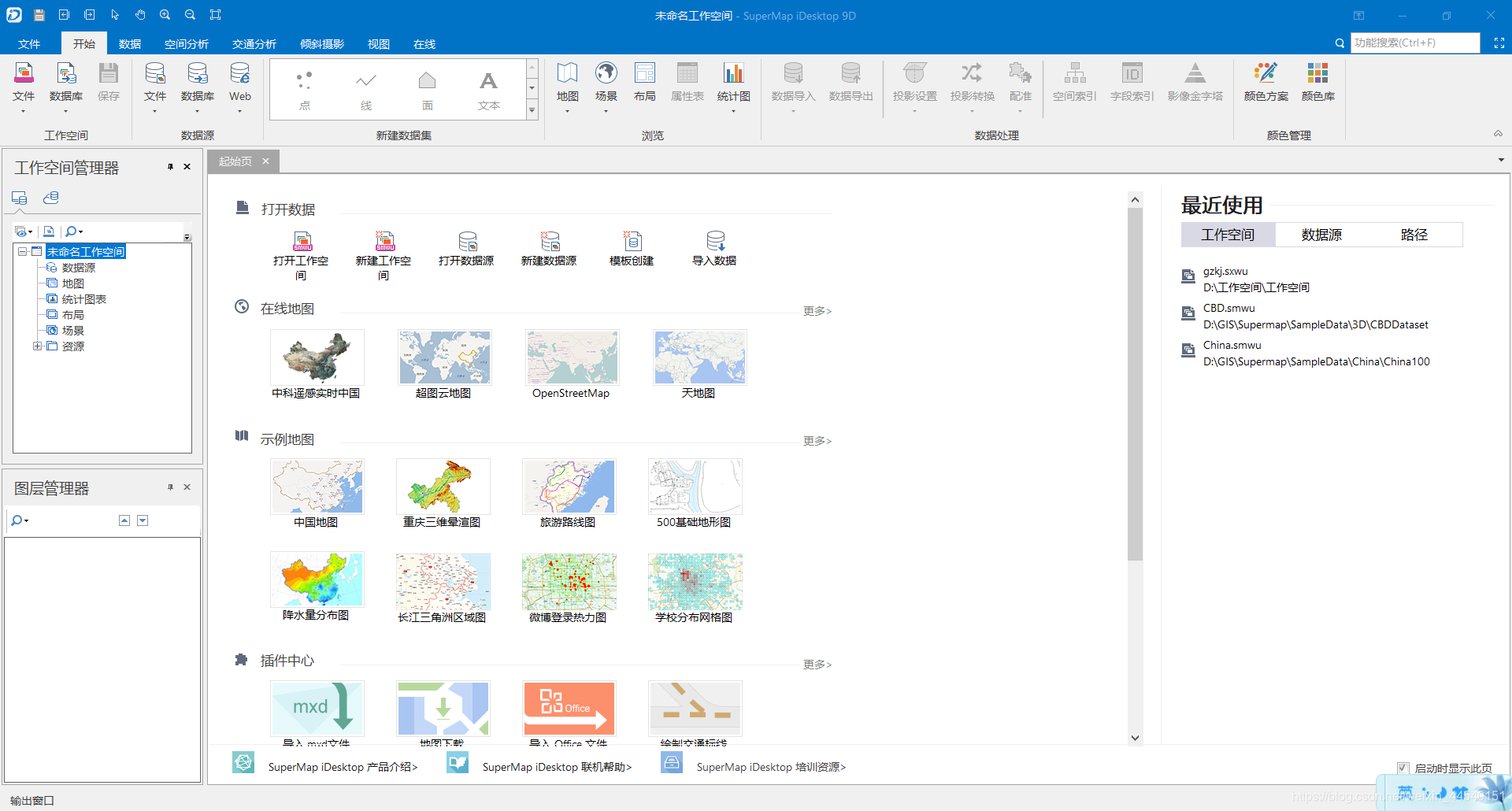Click 更多 beside 在线地图
This screenshot has height=811, width=1512.
[x=817, y=311]
